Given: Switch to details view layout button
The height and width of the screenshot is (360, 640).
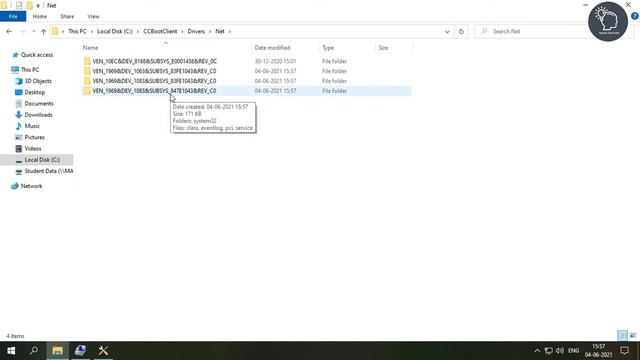Looking at the screenshot, I should click(x=622, y=336).
